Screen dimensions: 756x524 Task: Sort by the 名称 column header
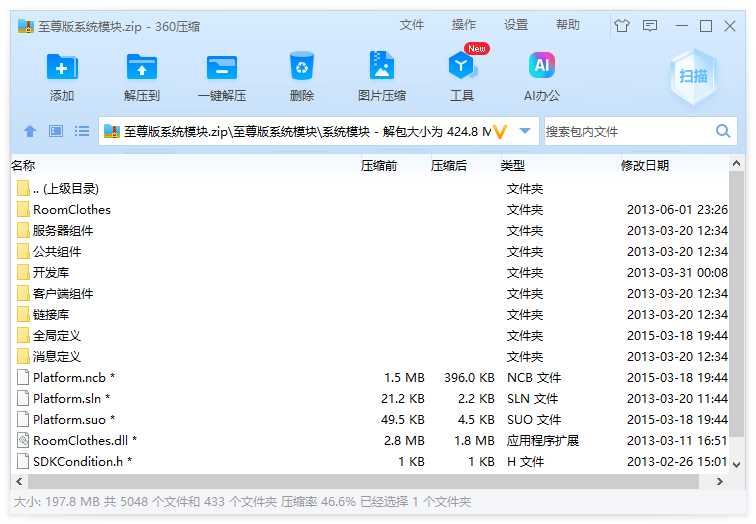click(x=23, y=166)
